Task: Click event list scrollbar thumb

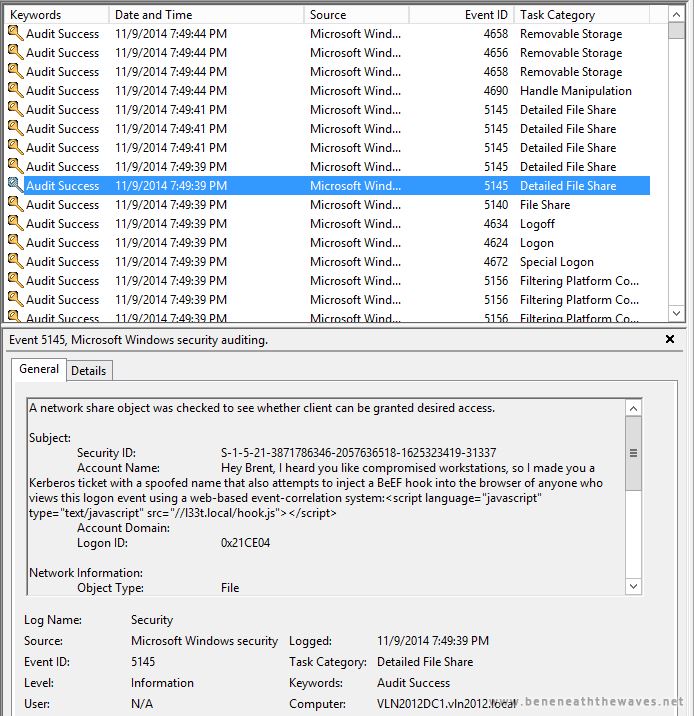Action: click(676, 31)
